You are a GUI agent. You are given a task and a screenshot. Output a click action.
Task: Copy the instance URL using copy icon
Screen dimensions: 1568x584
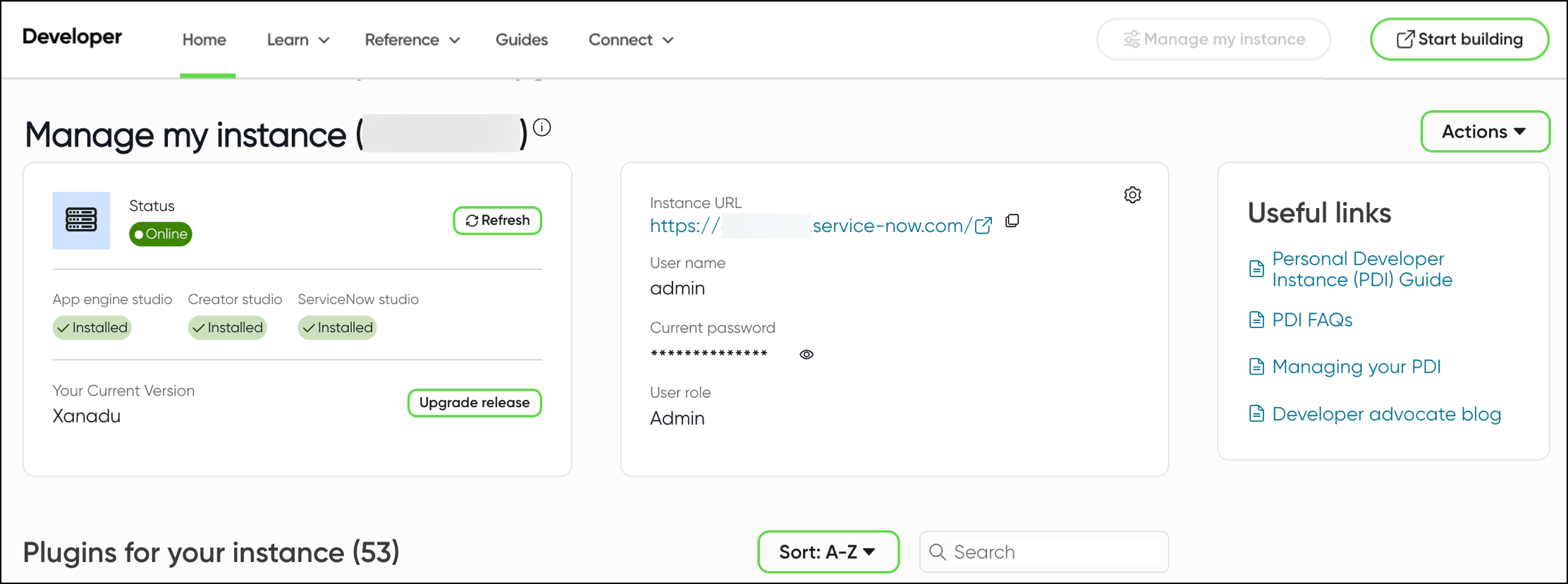click(1012, 221)
